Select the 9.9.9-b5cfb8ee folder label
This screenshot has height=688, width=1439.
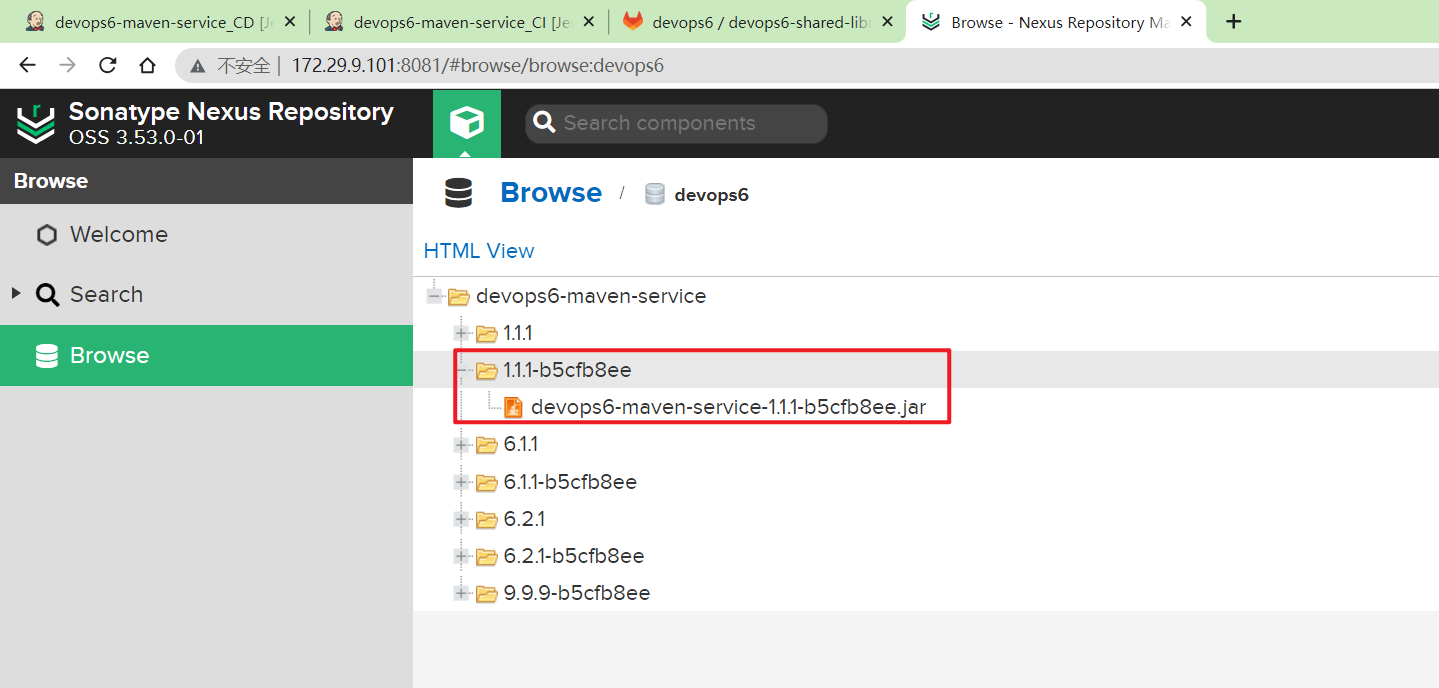577,593
